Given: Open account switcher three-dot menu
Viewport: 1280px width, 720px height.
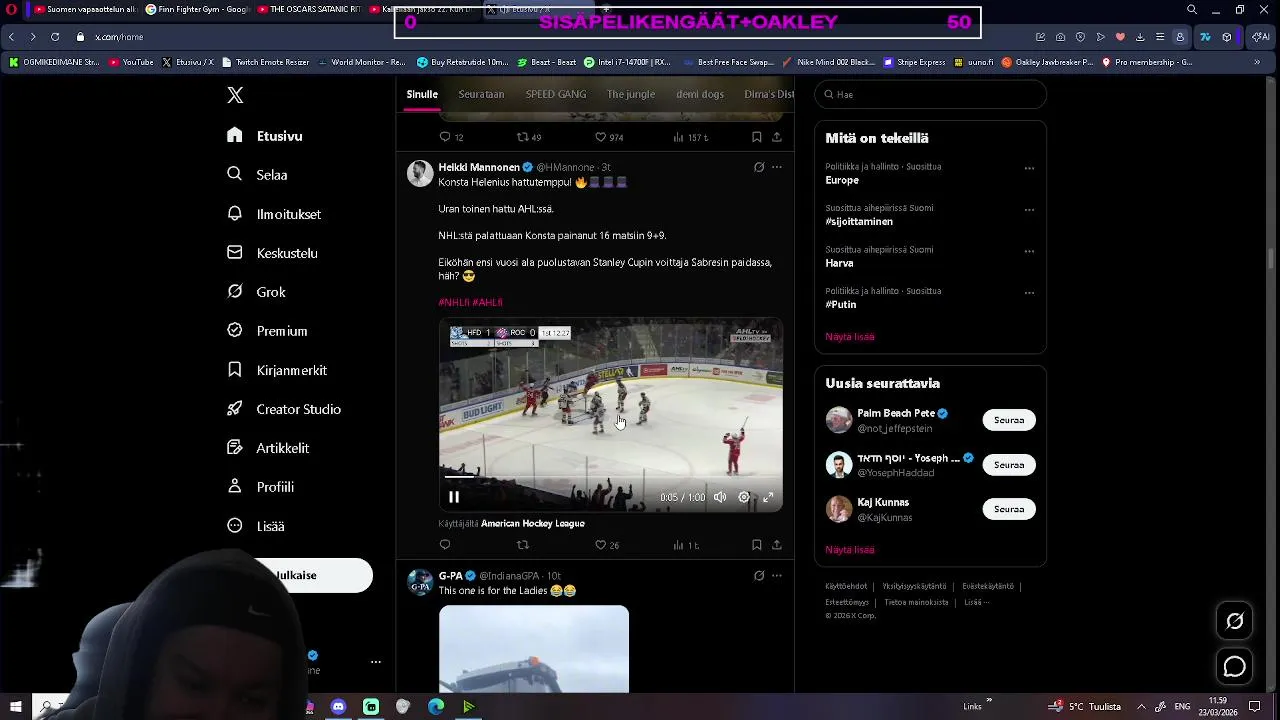Looking at the screenshot, I should [x=376, y=662].
